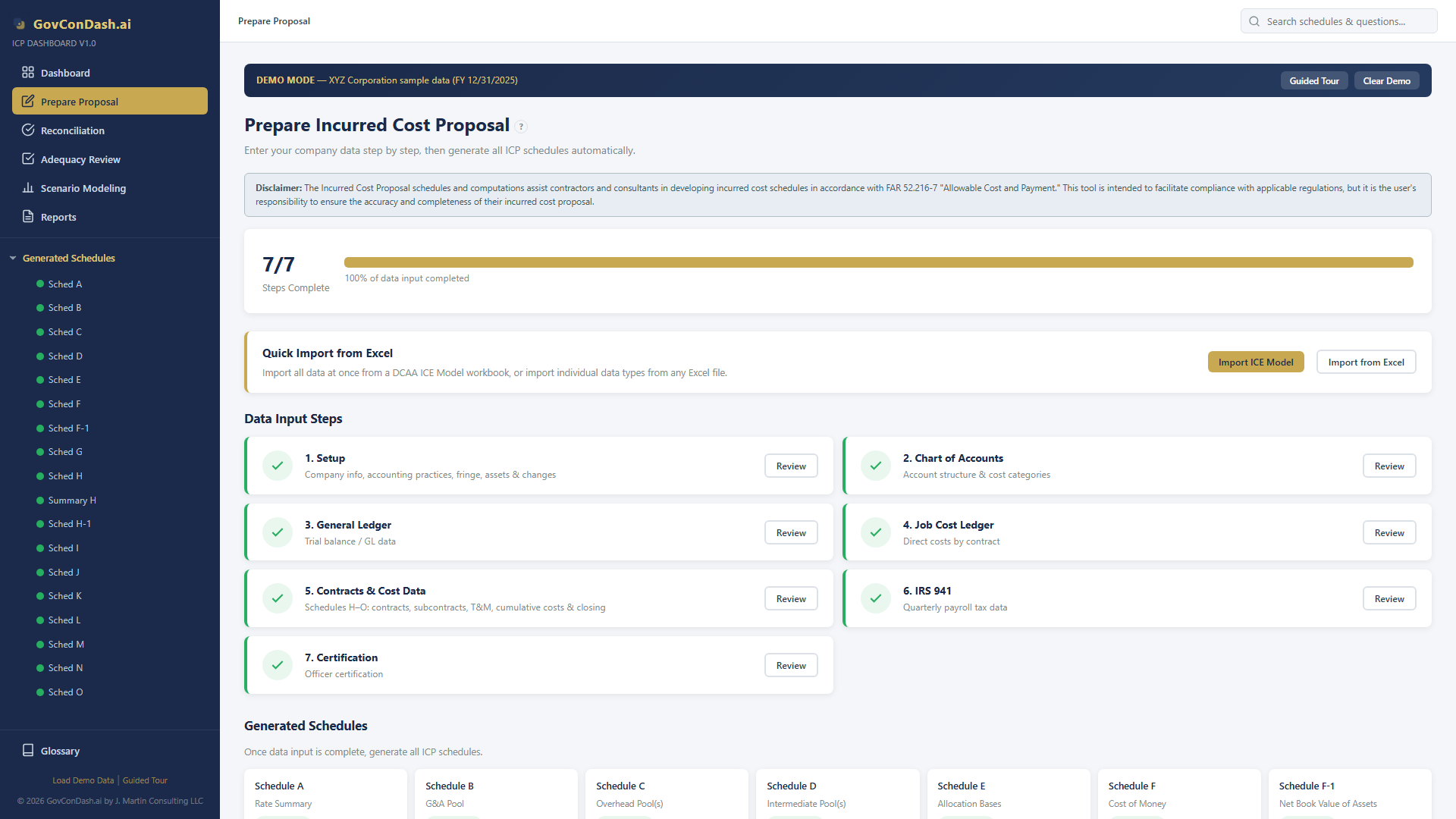Viewport: 1456px width, 819px height.
Task: Click the green status dot beside Sched A
Action: point(39,284)
